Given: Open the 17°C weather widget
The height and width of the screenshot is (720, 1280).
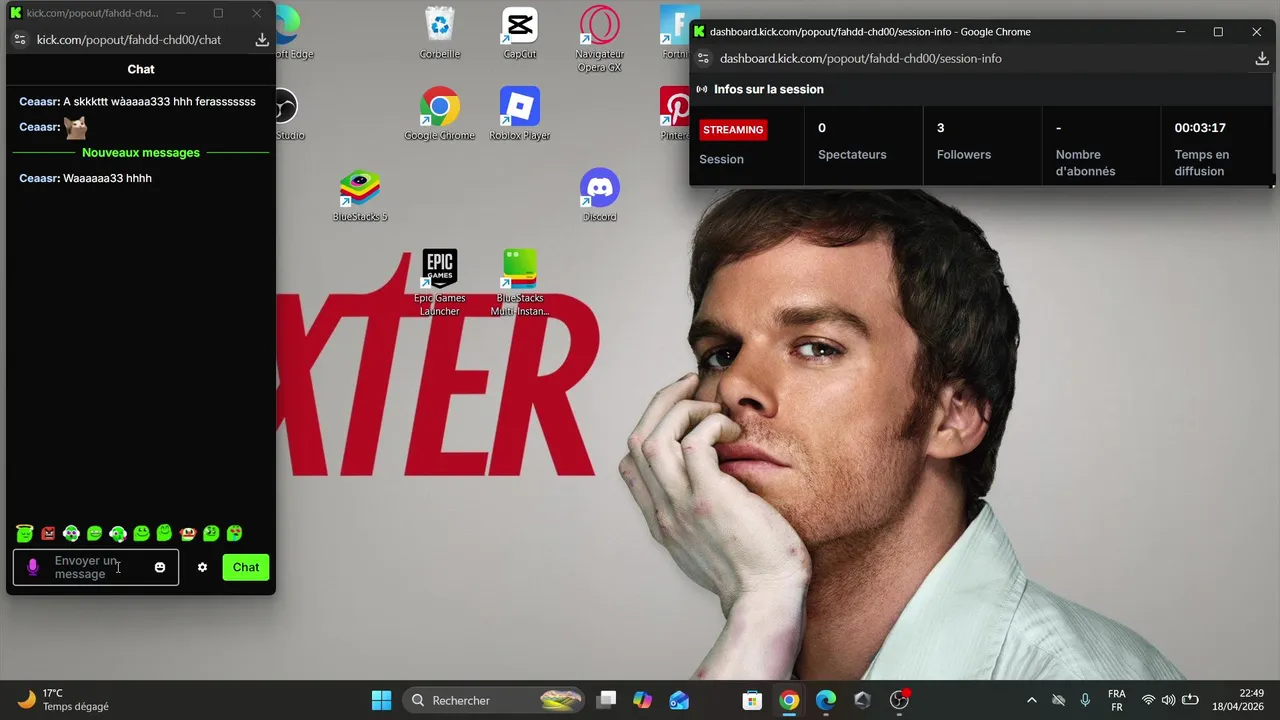Looking at the screenshot, I should [64, 700].
